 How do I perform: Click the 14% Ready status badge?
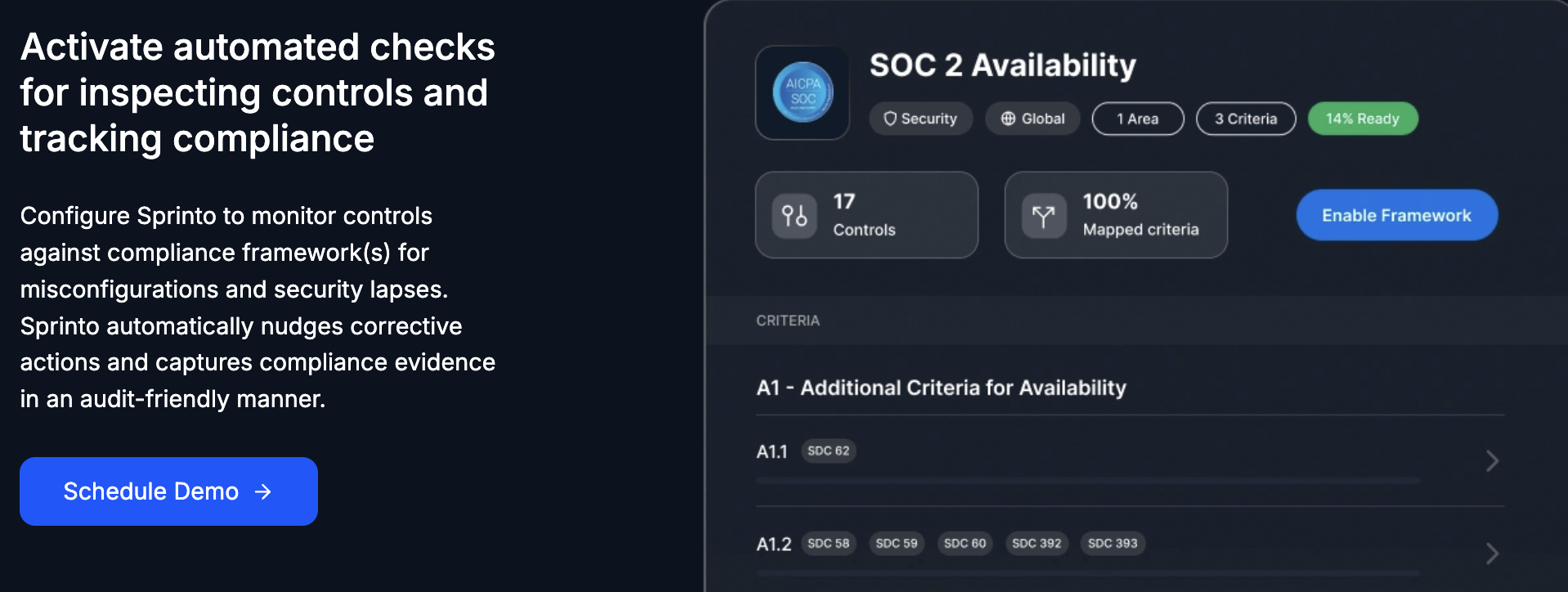coord(1362,119)
